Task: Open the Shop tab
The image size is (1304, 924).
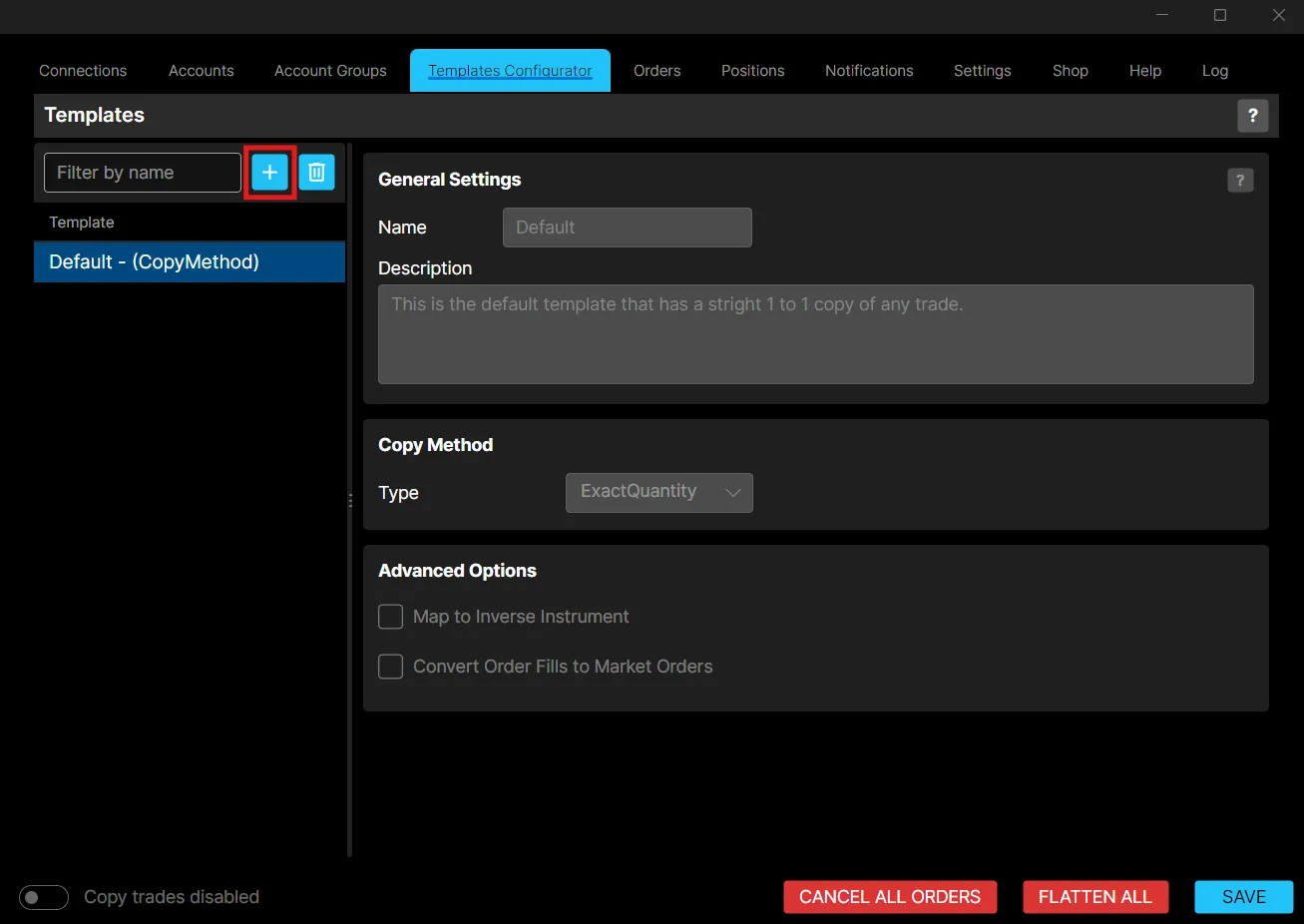Action: 1070,71
